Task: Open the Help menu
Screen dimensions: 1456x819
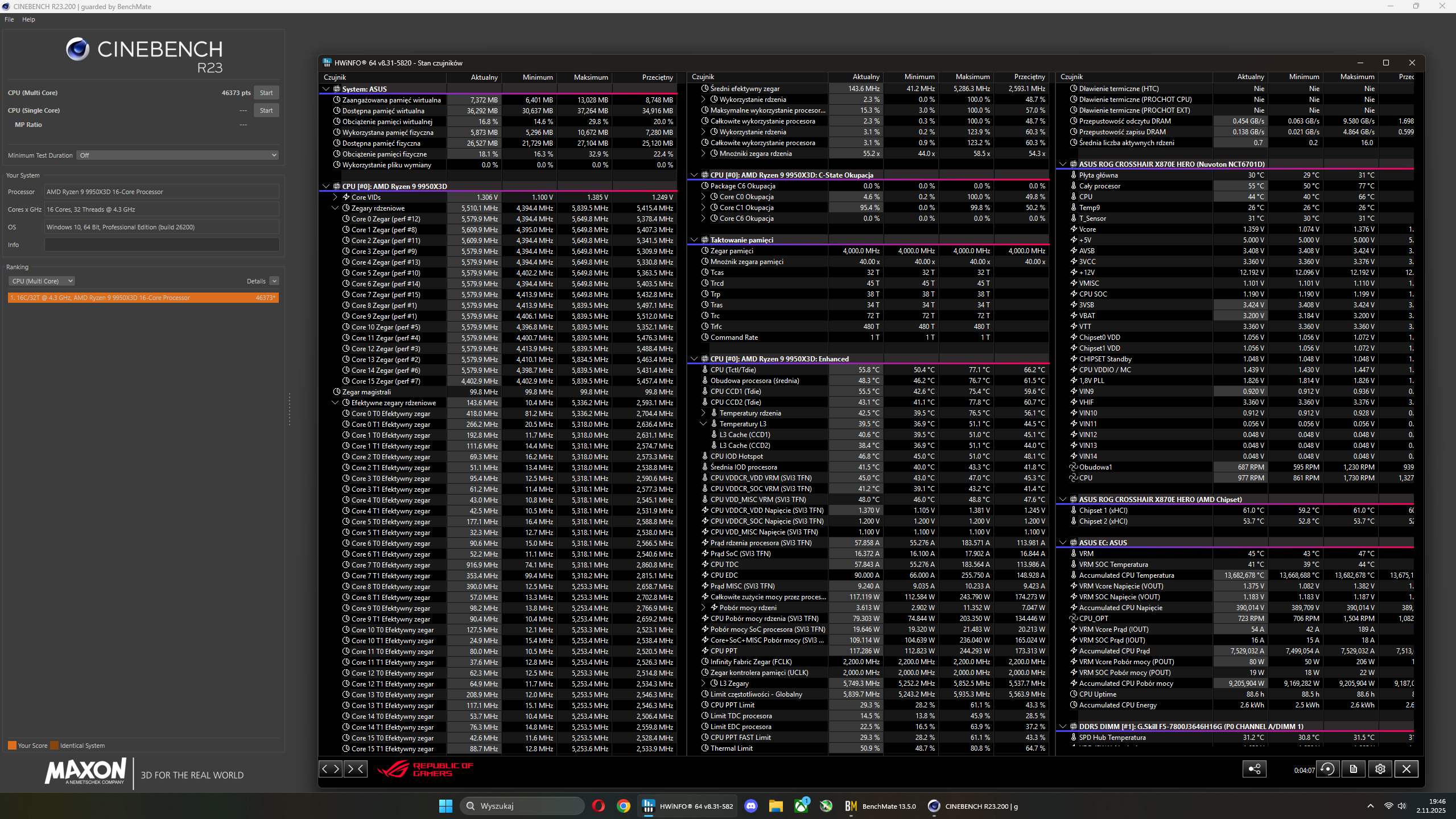Action: (x=28, y=19)
